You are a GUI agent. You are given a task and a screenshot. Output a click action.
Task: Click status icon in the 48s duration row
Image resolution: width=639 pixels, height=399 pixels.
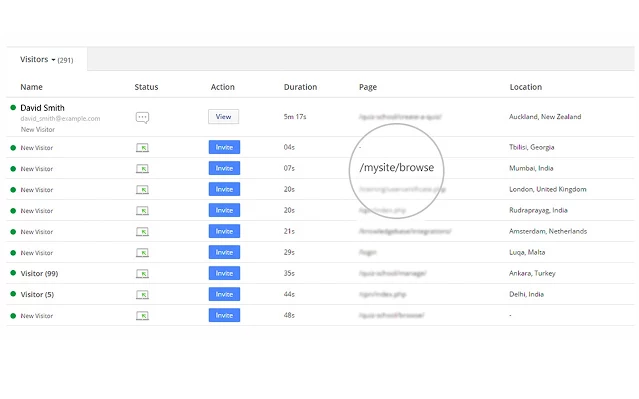pos(142,315)
